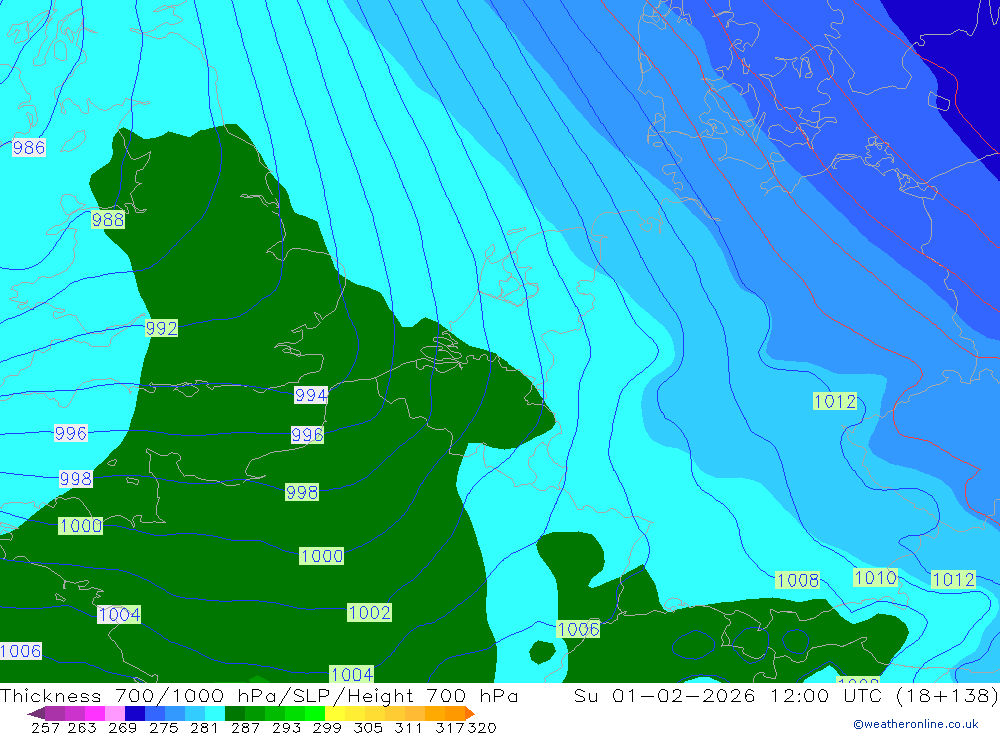Viewport: 1000px width, 733px height.
Task: Select the bright magenta legend swatch
Action: coord(93,713)
